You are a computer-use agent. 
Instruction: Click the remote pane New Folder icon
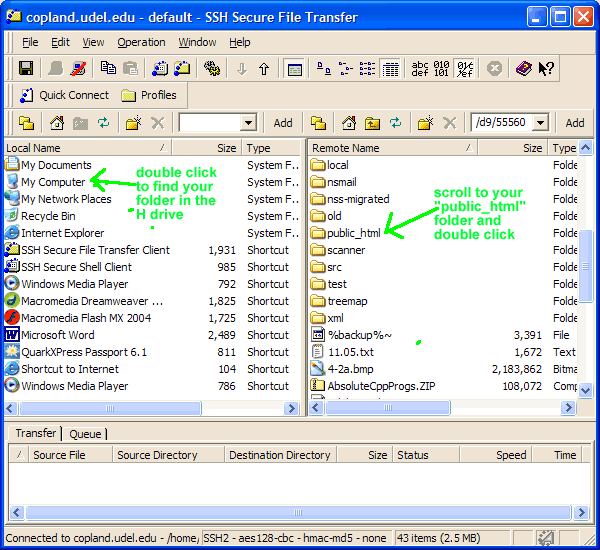(x=426, y=123)
